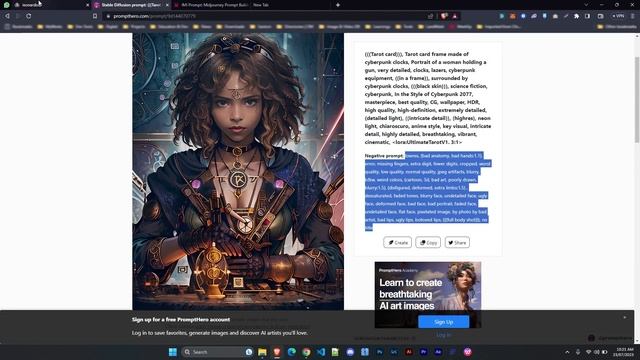Reload the current PromptHero page
The width and height of the screenshot is (640, 360).
(x=29, y=16)
